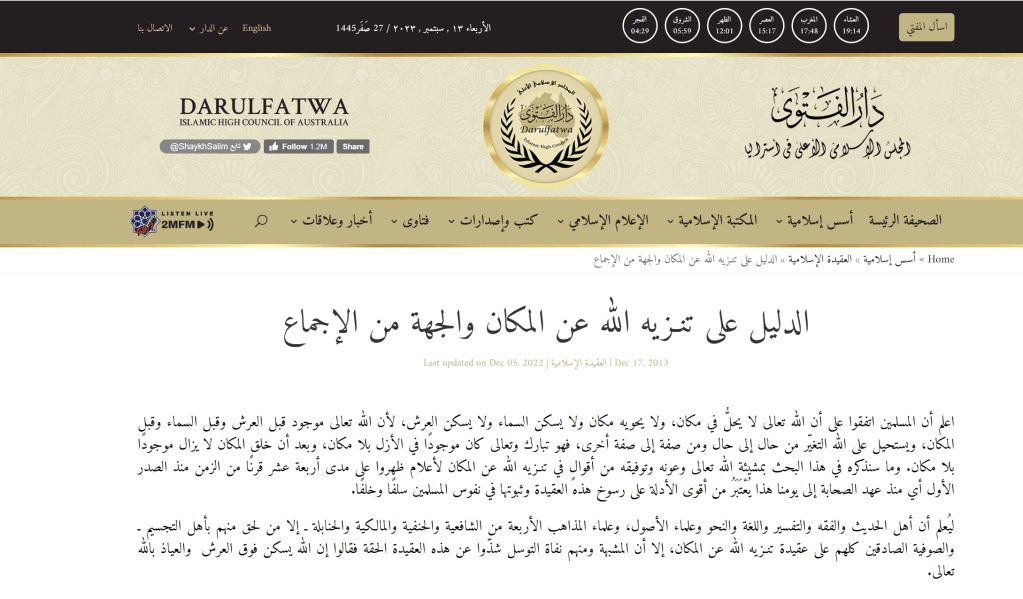The height and width of the screenshot is (599, 1023).
Task: Click the Dhuhr 12:01 prayer time circle
Action: (724, 26)
